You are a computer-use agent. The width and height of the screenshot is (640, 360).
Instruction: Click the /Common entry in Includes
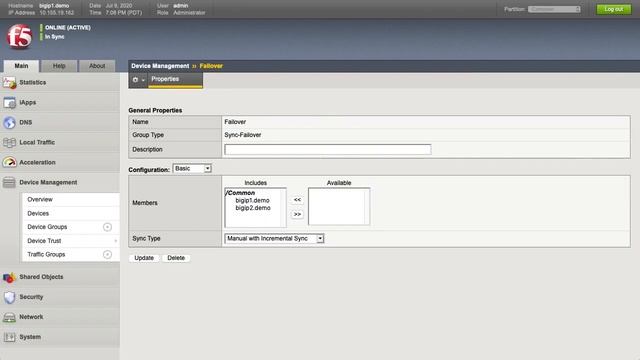tap(240, 193)
